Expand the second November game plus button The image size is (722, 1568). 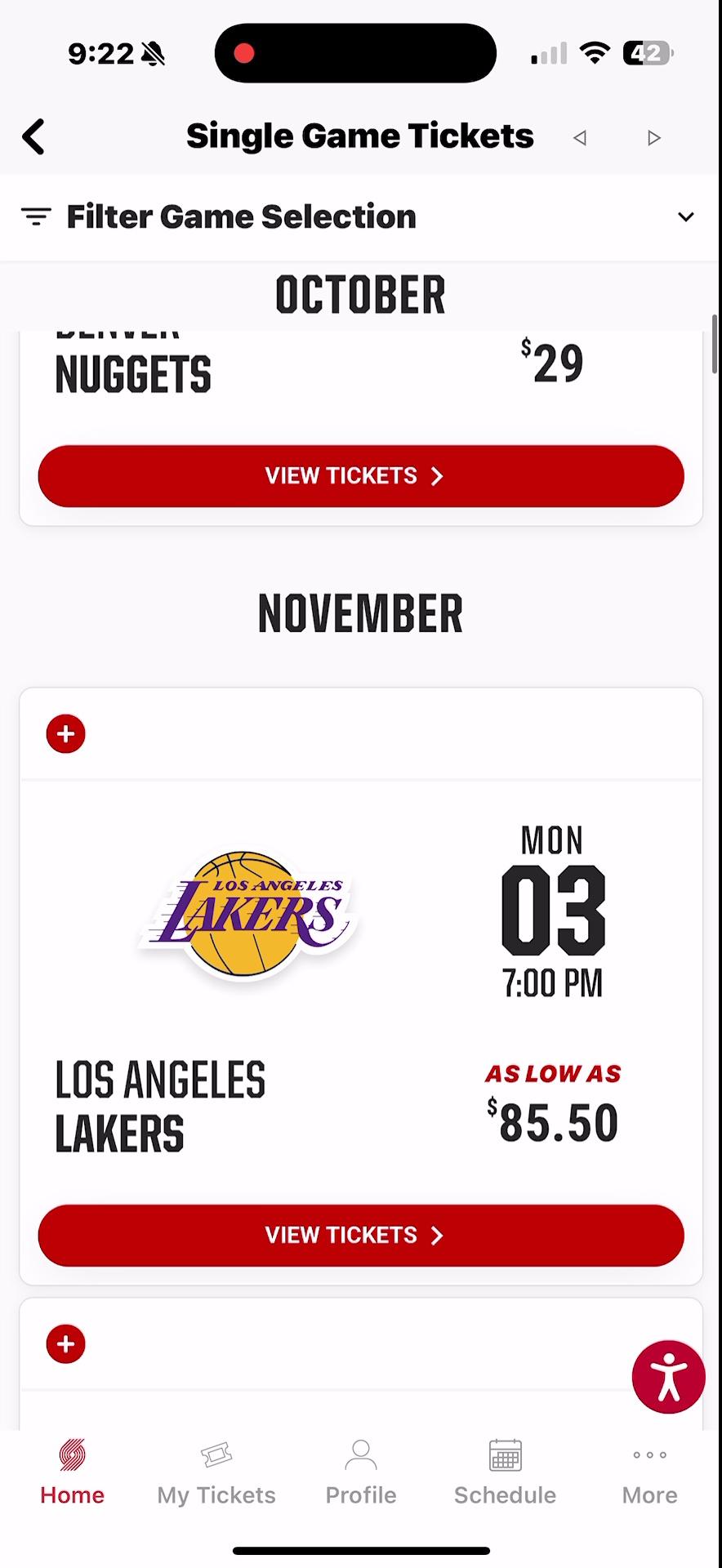coord(66,1344)
